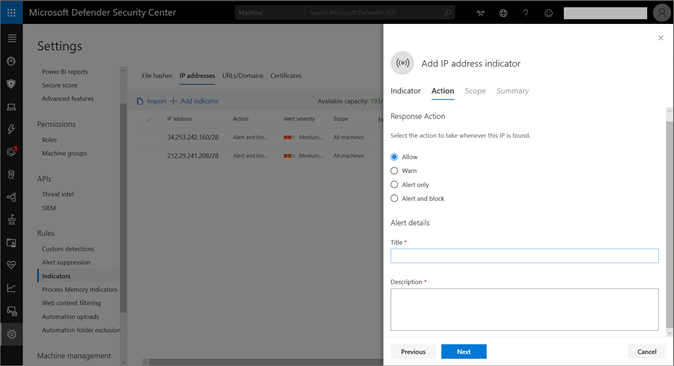Open Process Memory Indicators settings
The height and width of the screenshot is (366, 674).
click(x=80, y=289)
